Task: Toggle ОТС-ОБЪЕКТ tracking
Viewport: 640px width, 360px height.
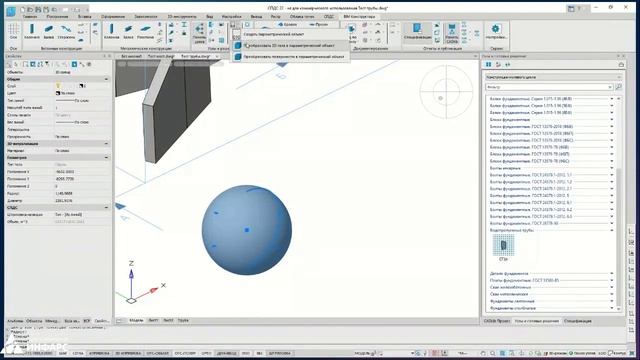Action: click(x=158, y=353)
